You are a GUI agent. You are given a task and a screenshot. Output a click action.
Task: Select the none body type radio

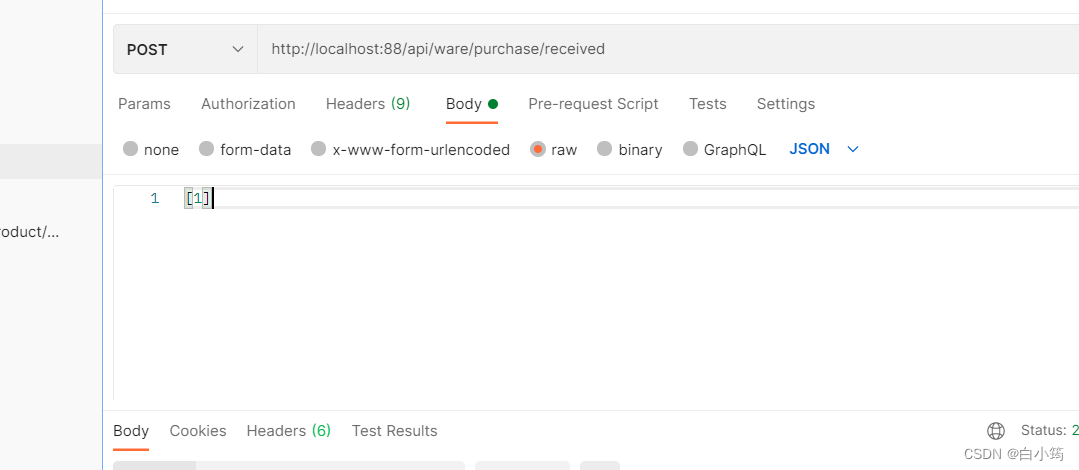tap(131, 149)
